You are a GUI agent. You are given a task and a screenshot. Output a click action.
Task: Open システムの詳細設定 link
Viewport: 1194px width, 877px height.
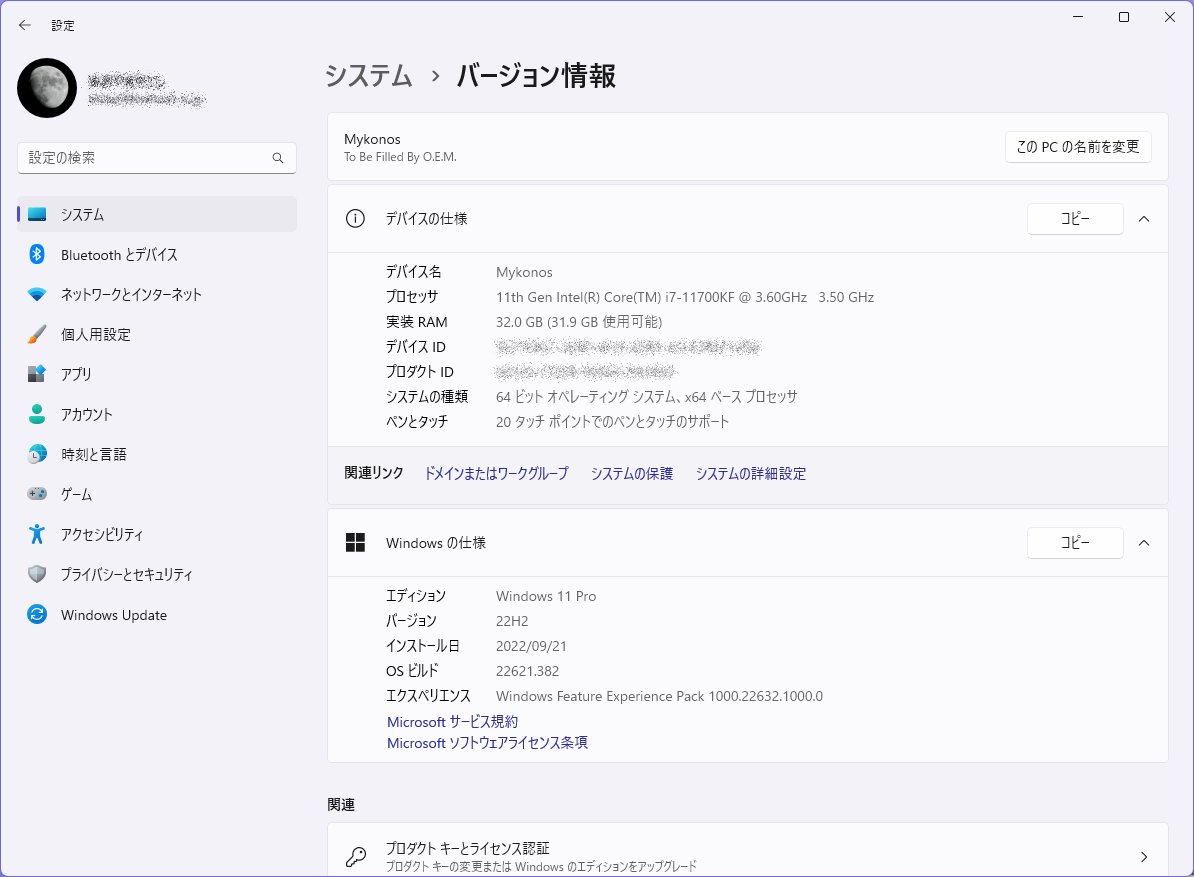(x=751, y=474)
